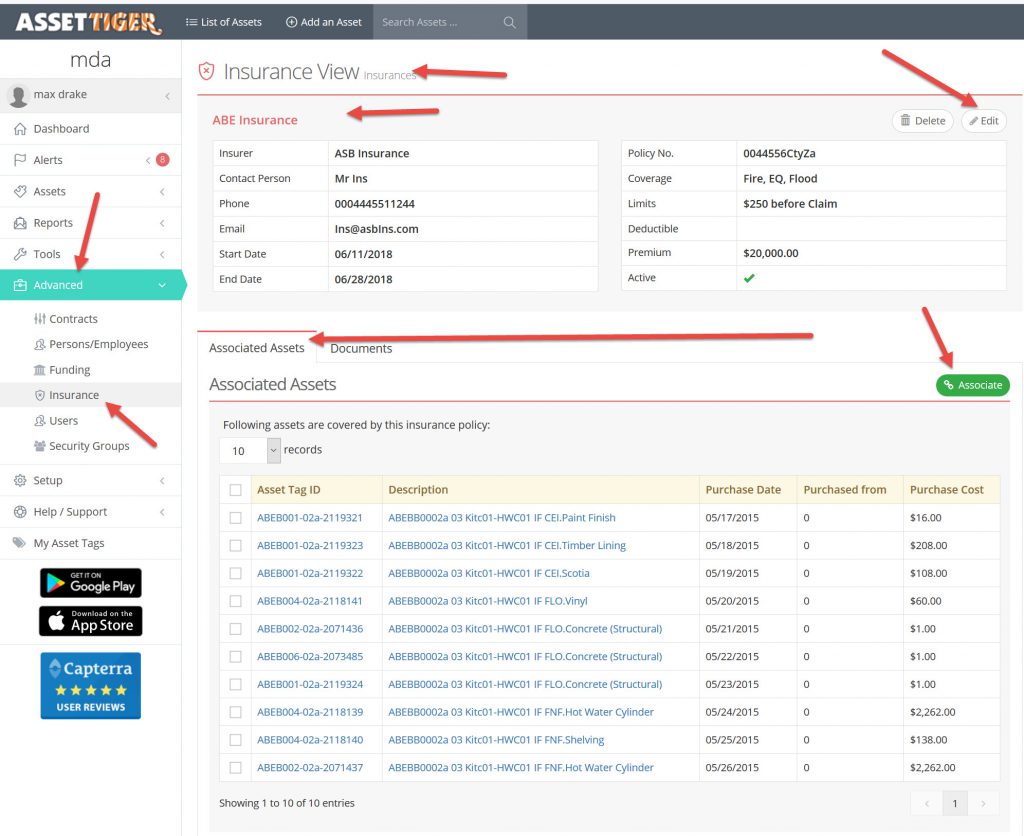Screen dimensions: 1024x836
Task: Check the box for asset ABEB001-02a-2119321
Action: 235,518
